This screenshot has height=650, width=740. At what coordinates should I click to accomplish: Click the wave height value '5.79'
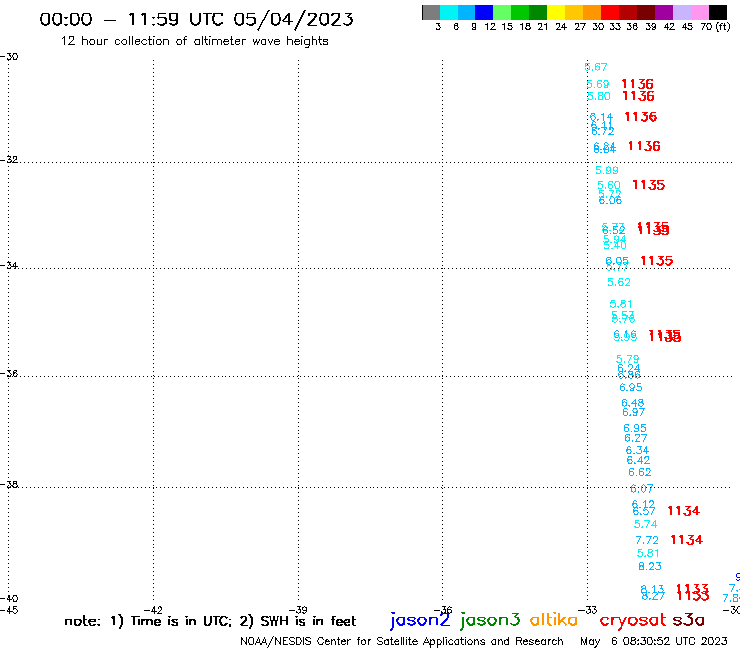pos(628,359)
